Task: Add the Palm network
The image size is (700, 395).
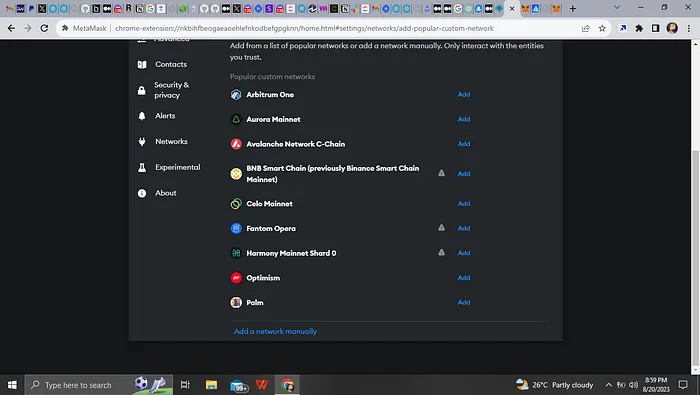Action: point(464,302)
